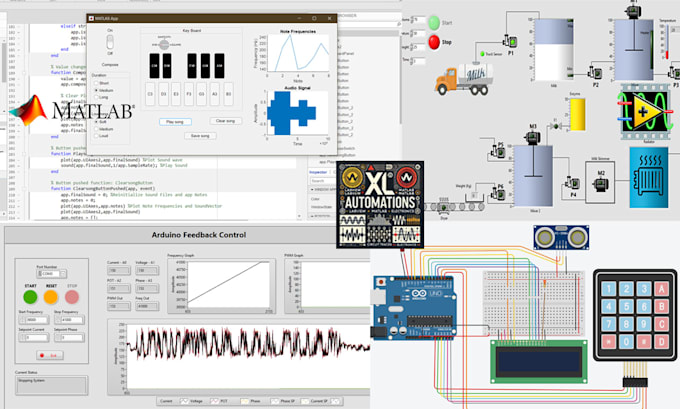The width and height of the screenshot is (680, 409).
Task: Click white piano key C3
Action: click(150, 94)
